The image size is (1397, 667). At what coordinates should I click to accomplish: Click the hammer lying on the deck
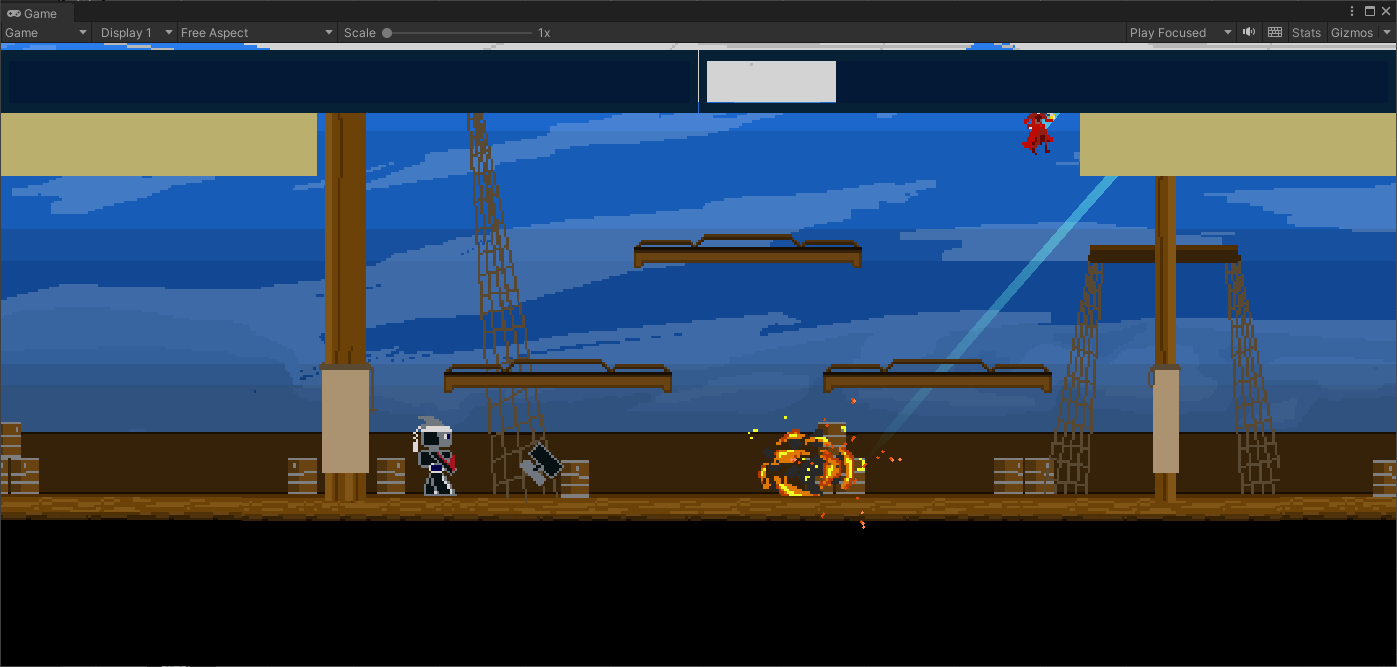[x=542, y=464]
